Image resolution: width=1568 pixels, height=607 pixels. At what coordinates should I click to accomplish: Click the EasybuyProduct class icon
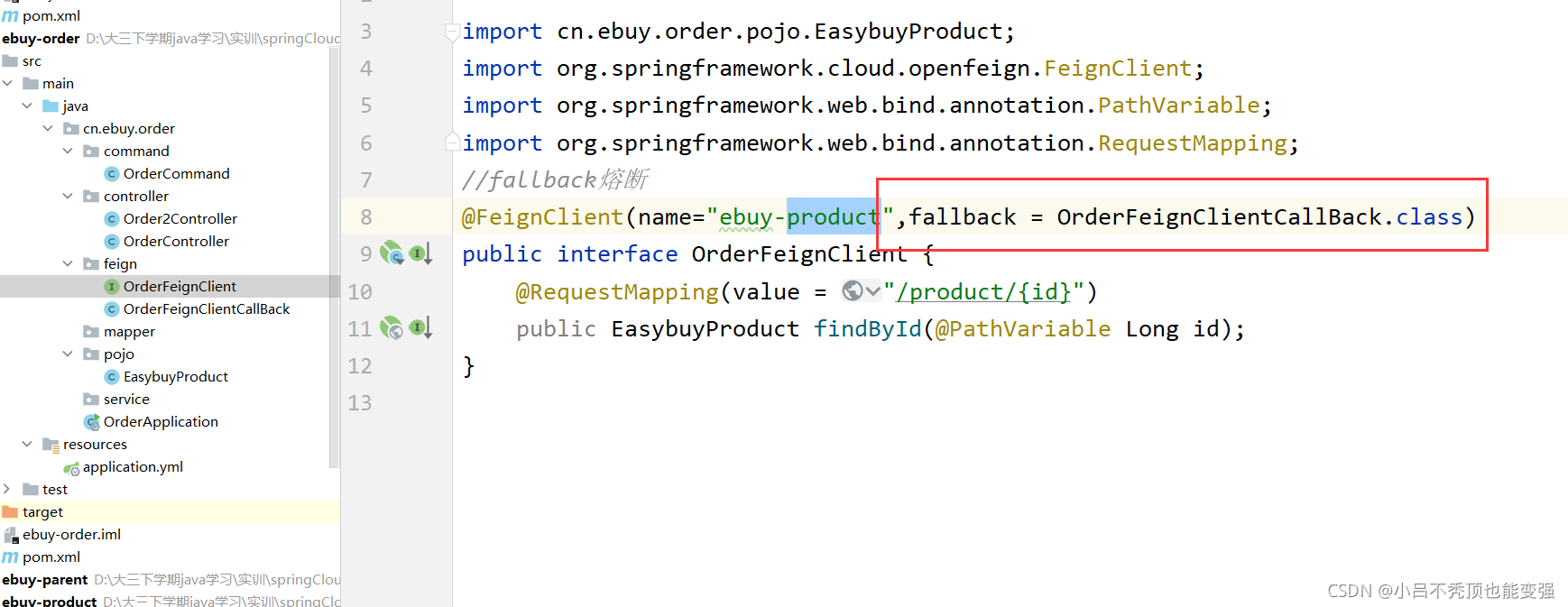click(112, 377)
